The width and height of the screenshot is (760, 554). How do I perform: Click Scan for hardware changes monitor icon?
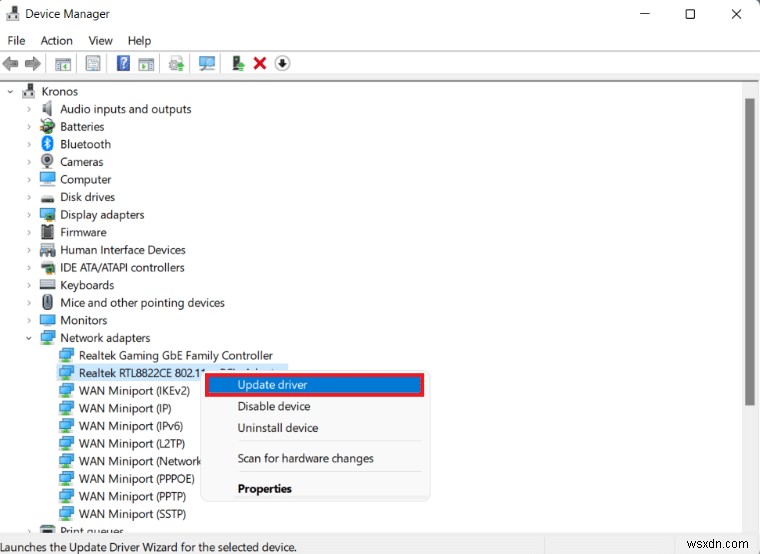(x=207, y=63)
